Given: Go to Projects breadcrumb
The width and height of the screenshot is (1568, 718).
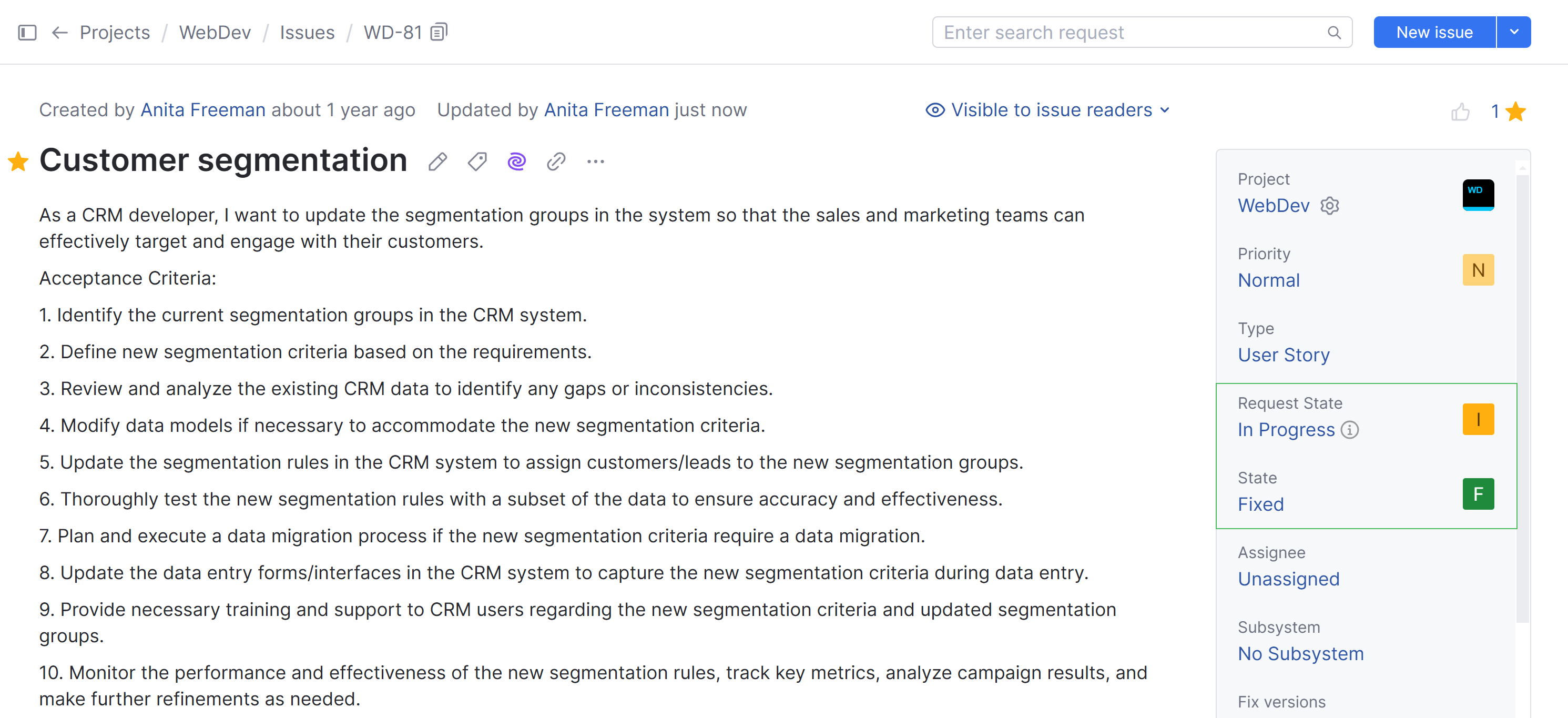Looking at the screenshot, I should click(x=115, y=32).
